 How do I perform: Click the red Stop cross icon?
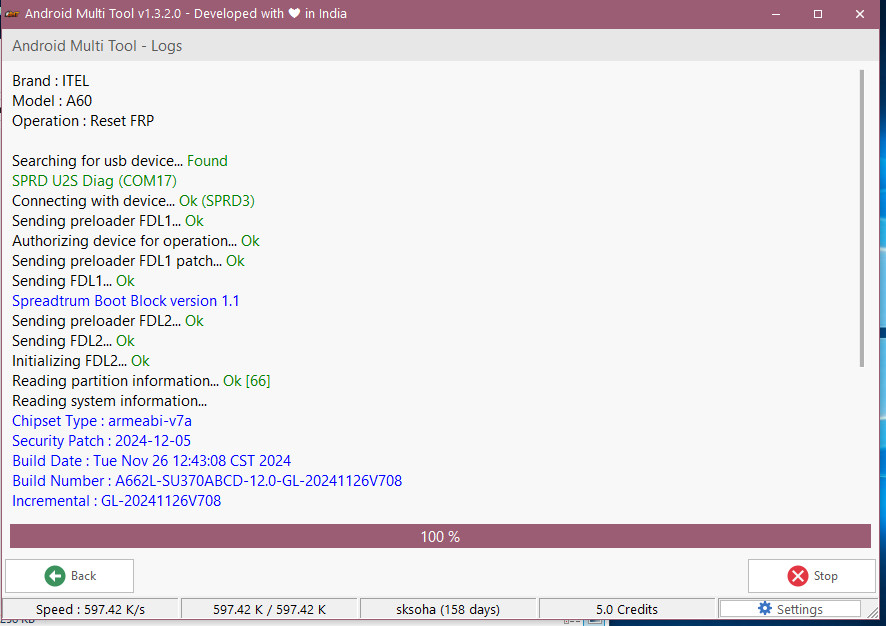pos(797,576)
